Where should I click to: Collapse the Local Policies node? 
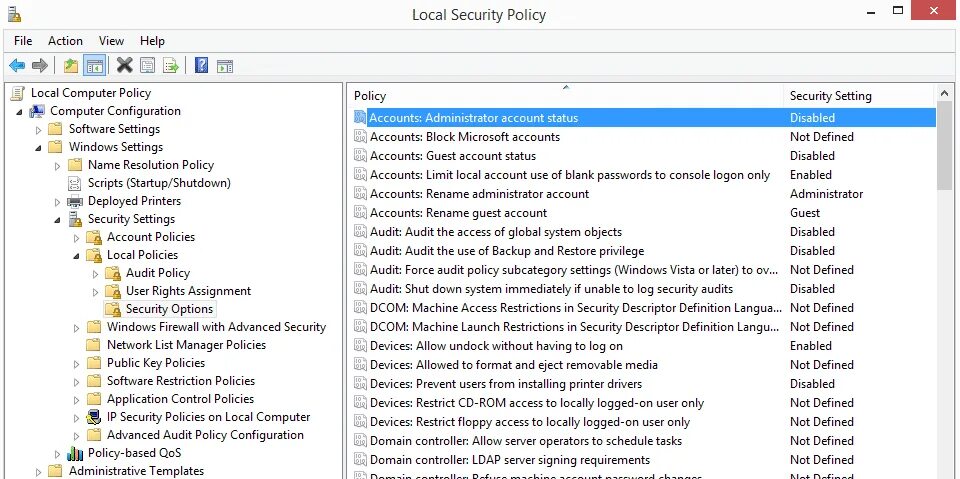(x=77, y=256)
